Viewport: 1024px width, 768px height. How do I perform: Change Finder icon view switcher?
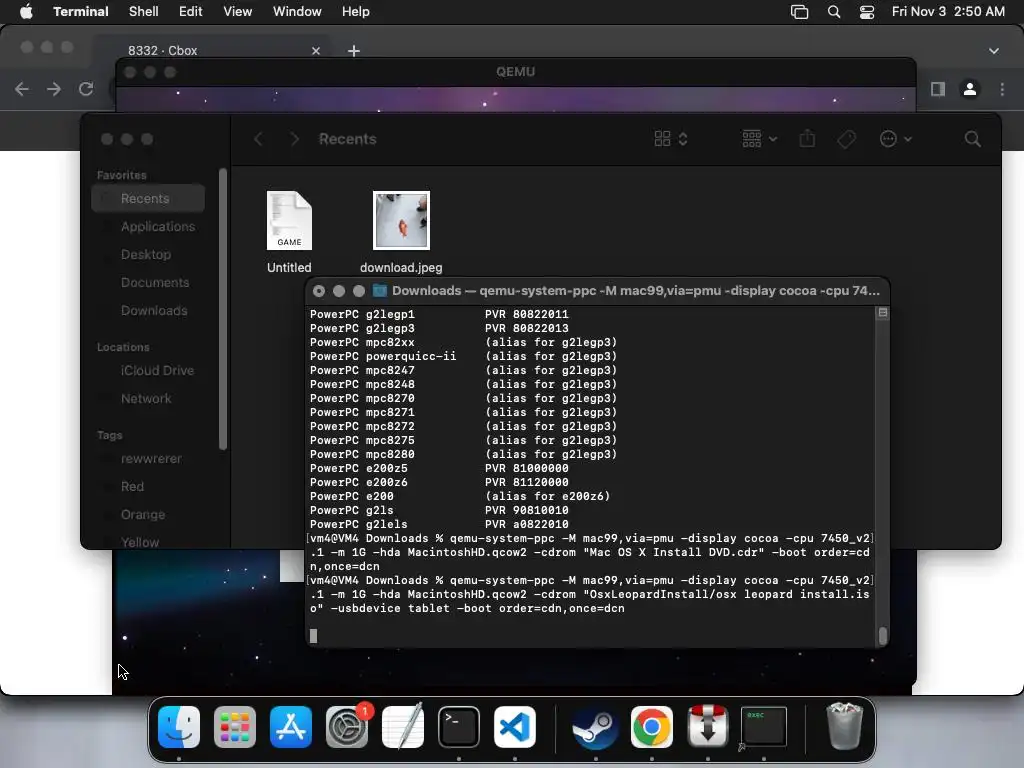point(671,138)
